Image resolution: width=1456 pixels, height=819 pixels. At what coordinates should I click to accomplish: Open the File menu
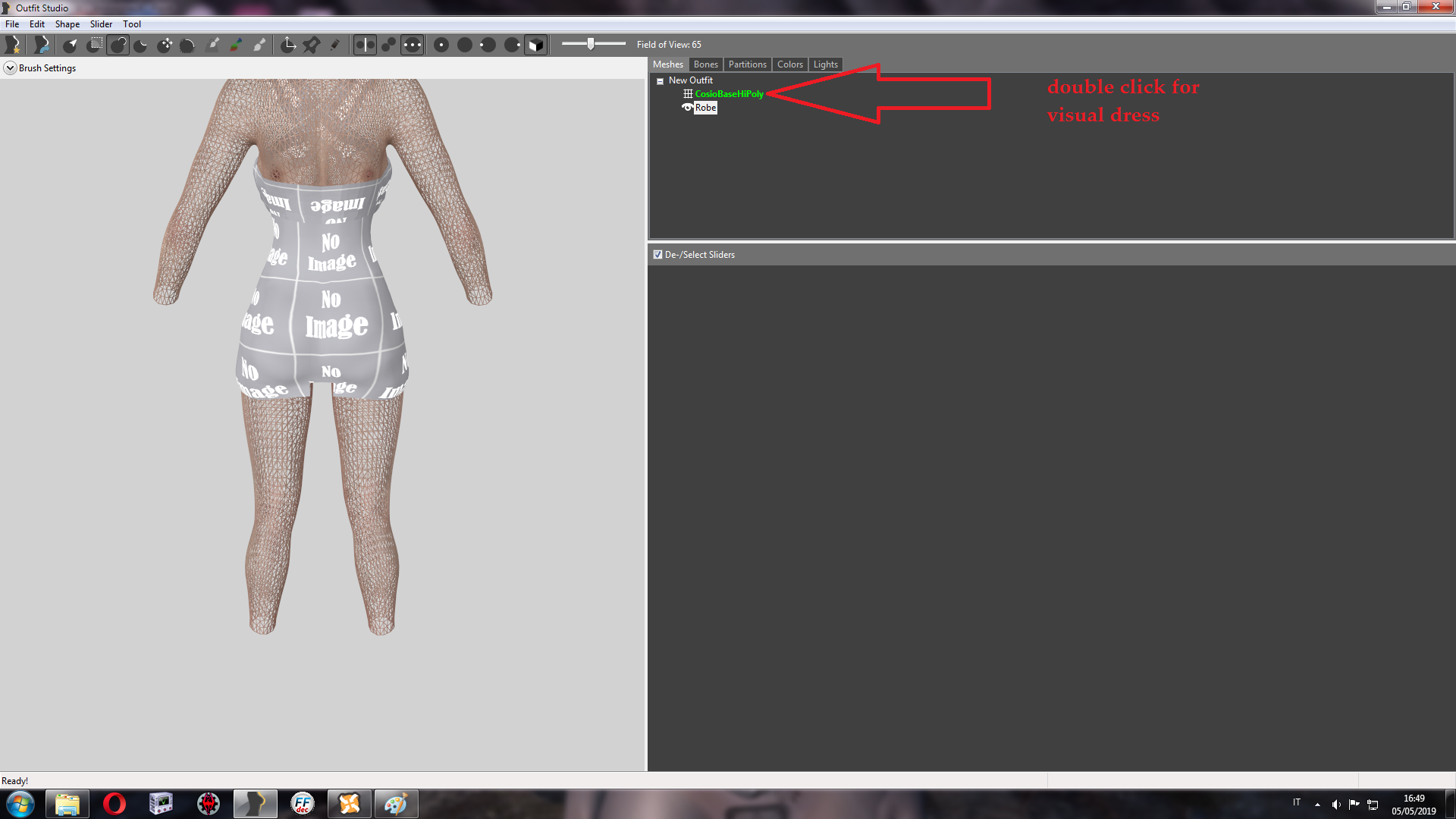point(12,24)
